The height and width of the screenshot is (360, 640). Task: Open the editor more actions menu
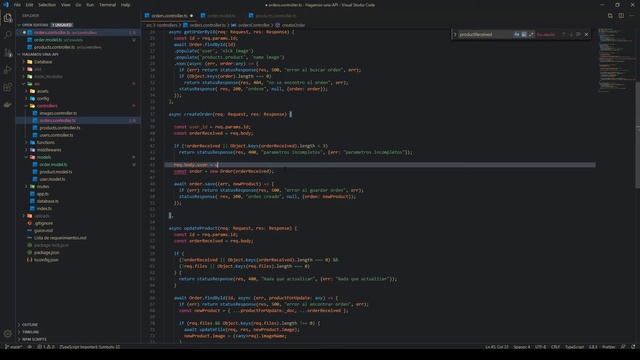click(631, 16)
